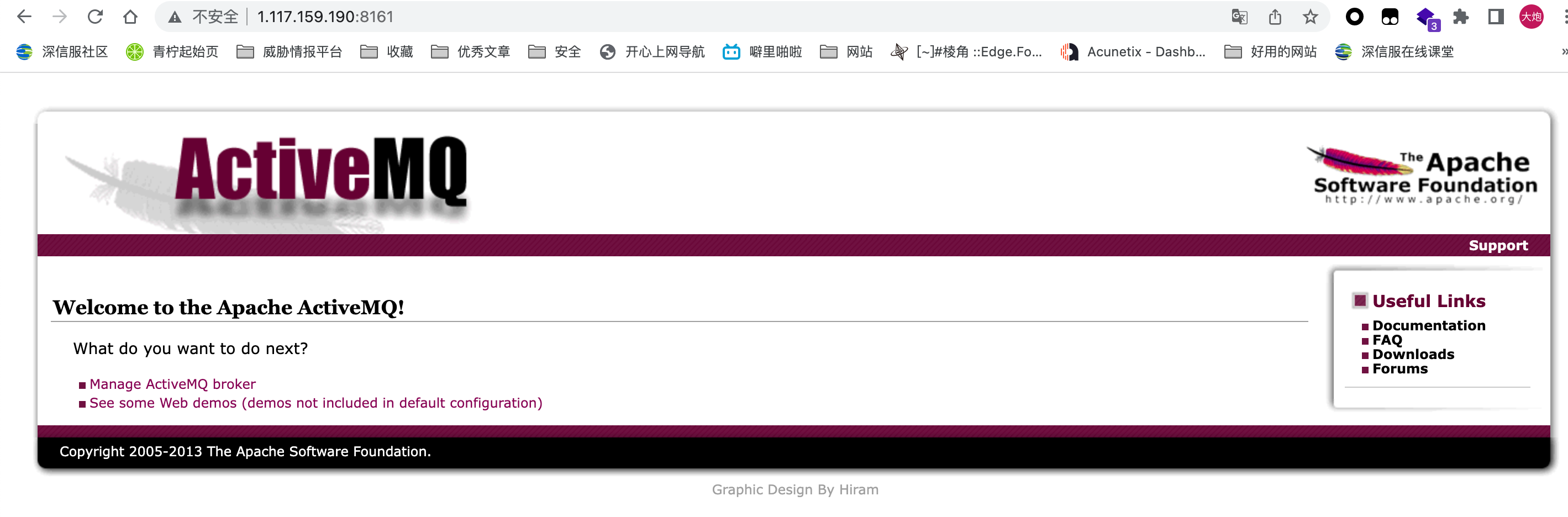Expand the 威胁情报平台 bookmark folder

(x=289, y=52)
